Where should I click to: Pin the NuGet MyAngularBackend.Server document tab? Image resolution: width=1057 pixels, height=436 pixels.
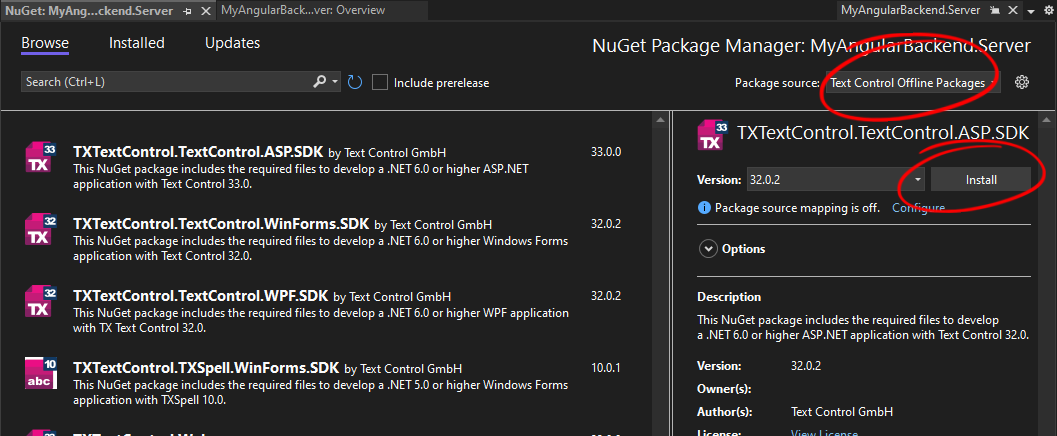[x=187, y=11]
